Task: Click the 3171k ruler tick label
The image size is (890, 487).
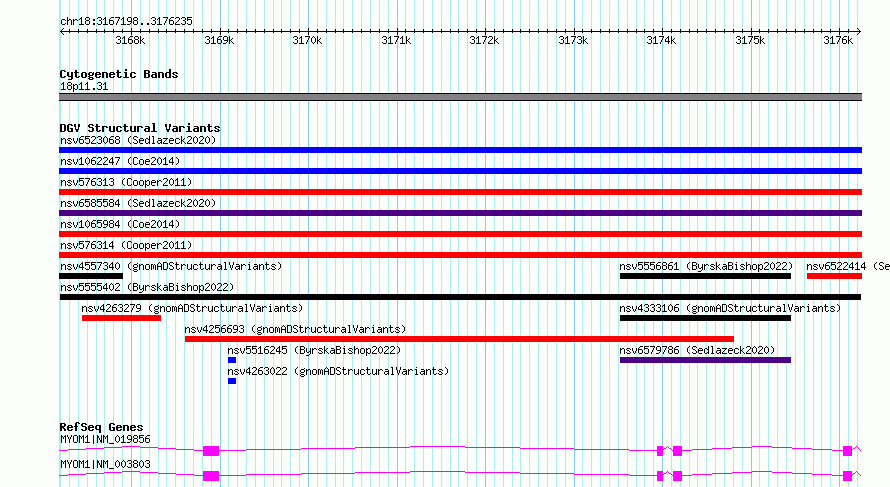Action: point(396,40)
